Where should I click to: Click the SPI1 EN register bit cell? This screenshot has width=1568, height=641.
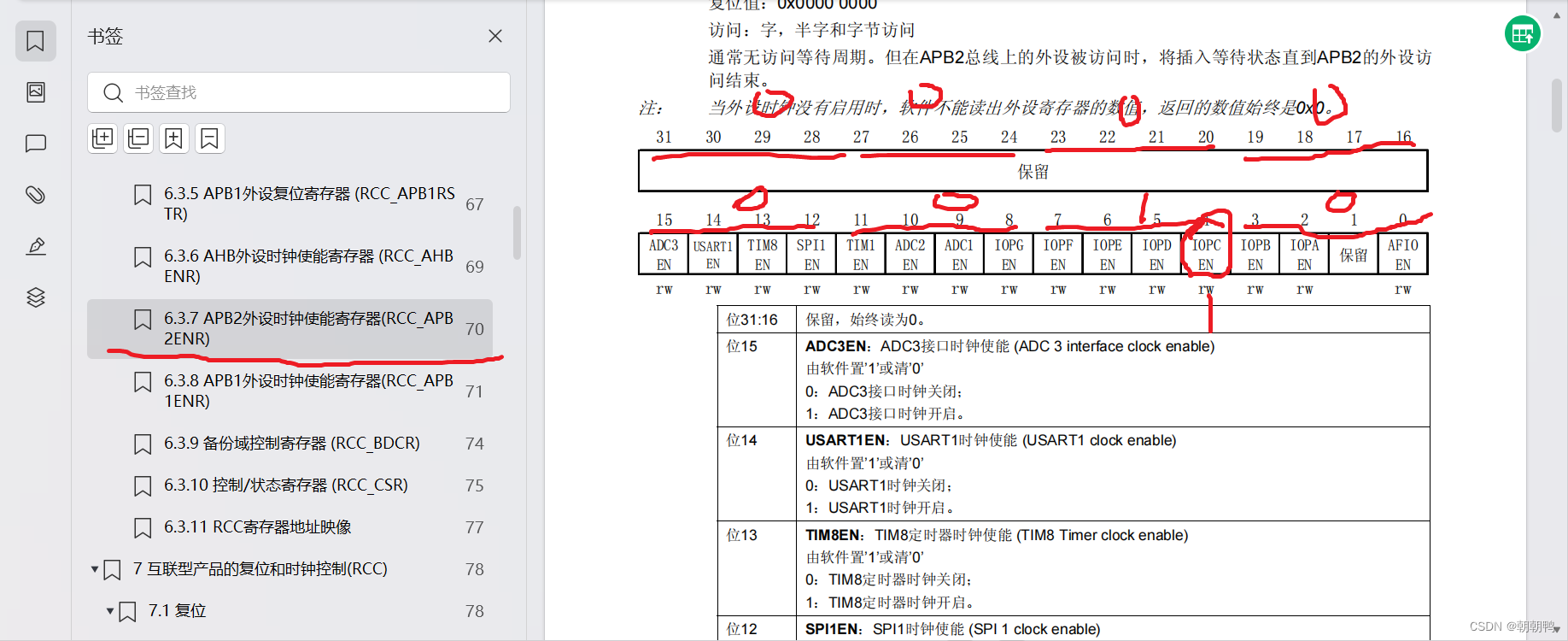click(811, 255)
